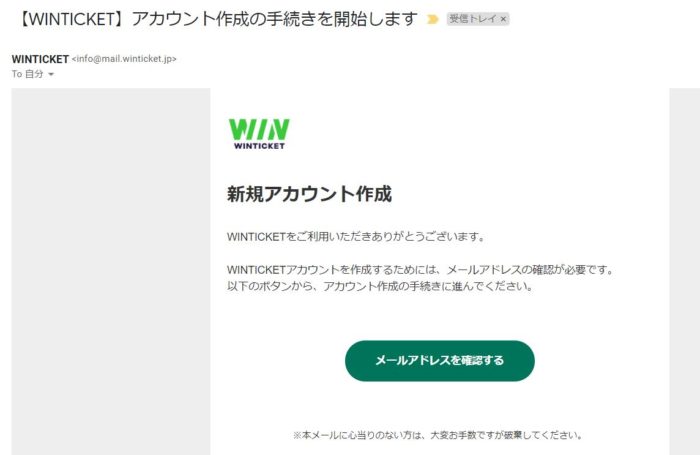Click the info@mail.winticket.jp sender address
The height and width of the screenshot is (455, 700).
point(124,59)
